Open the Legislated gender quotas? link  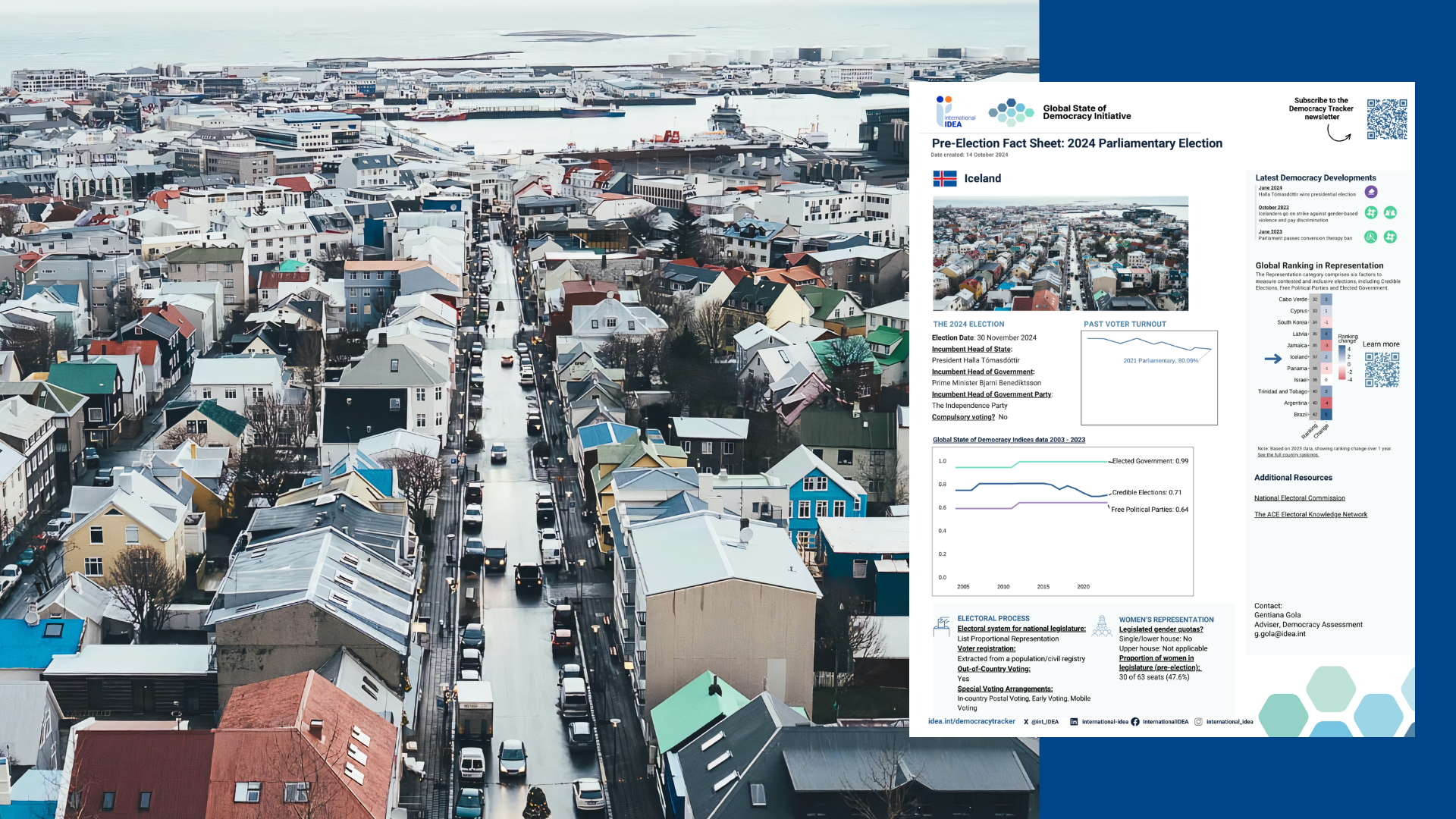1161,629
